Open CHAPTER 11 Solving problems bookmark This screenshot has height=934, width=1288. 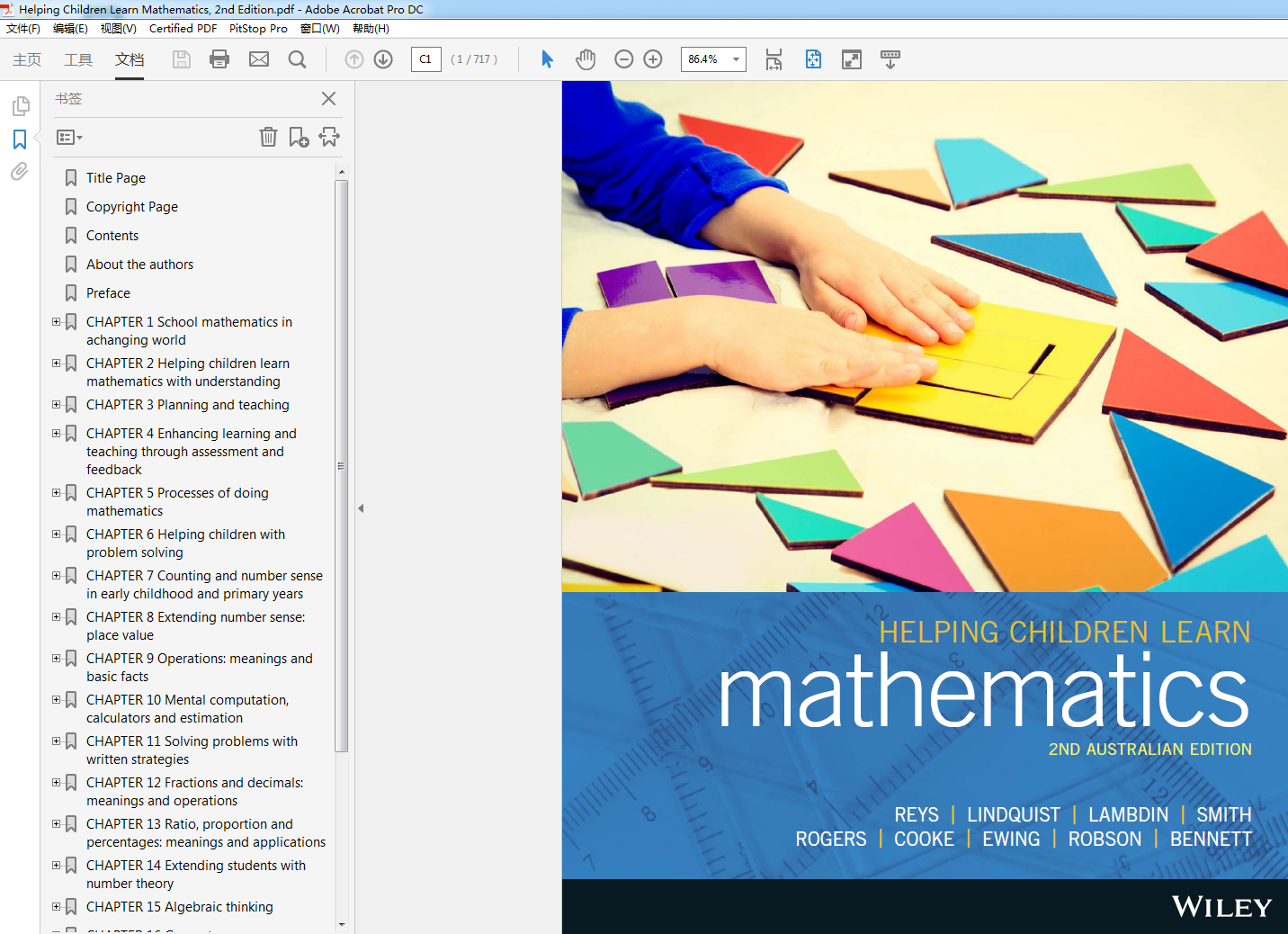tap(192, 750)
